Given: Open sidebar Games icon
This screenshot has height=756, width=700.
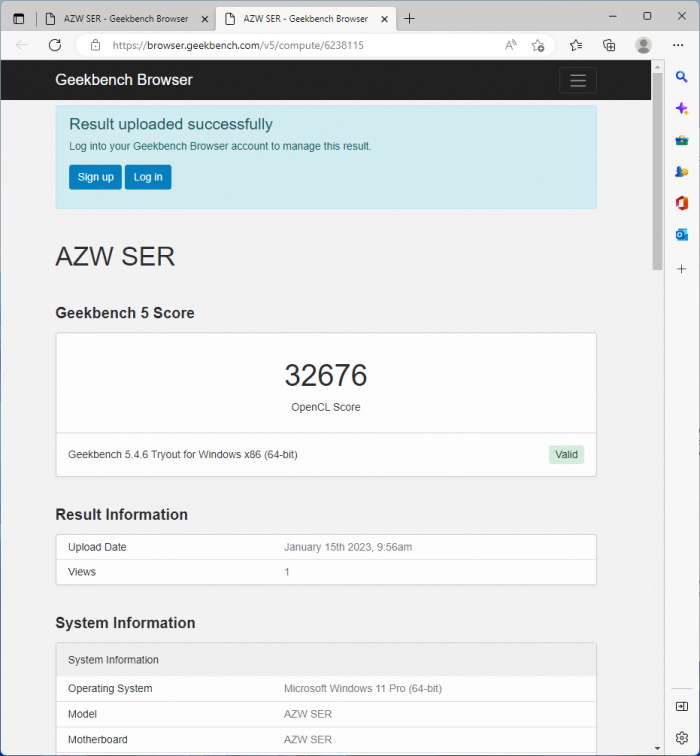Looking at the screenshot, I should tap(682, 172).
